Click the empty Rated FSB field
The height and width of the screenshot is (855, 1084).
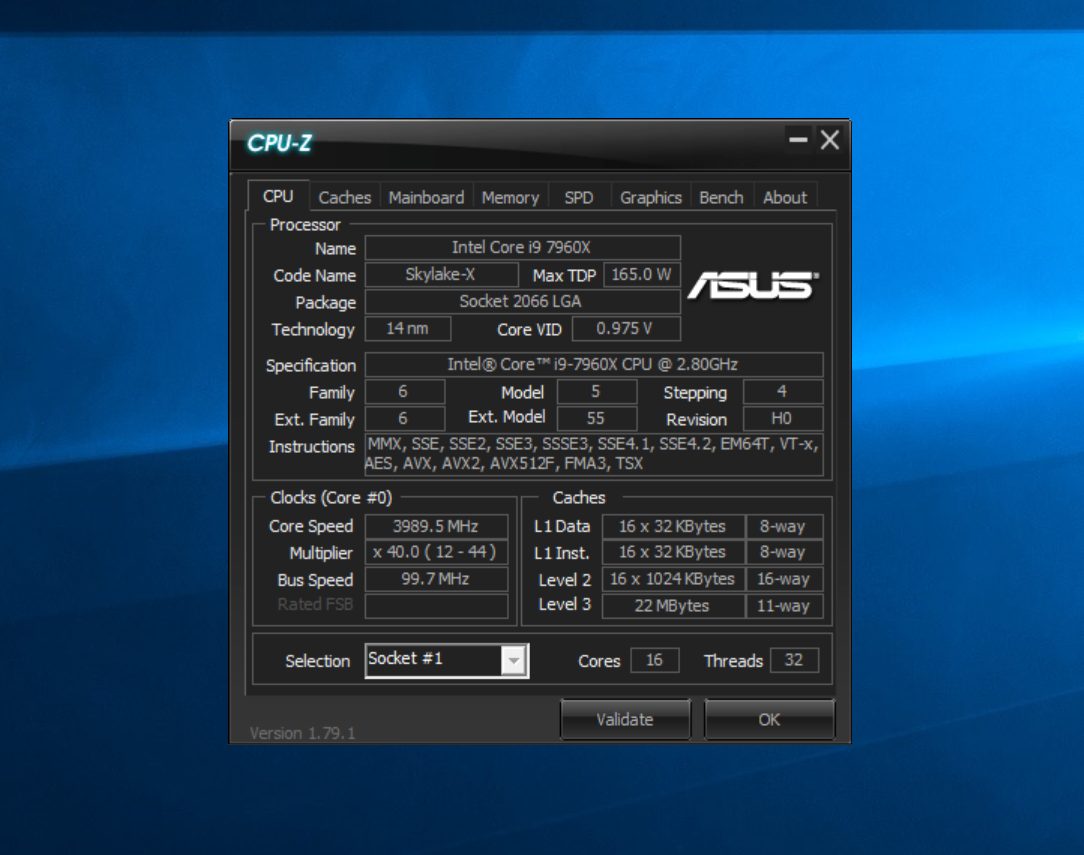[436, 605]
